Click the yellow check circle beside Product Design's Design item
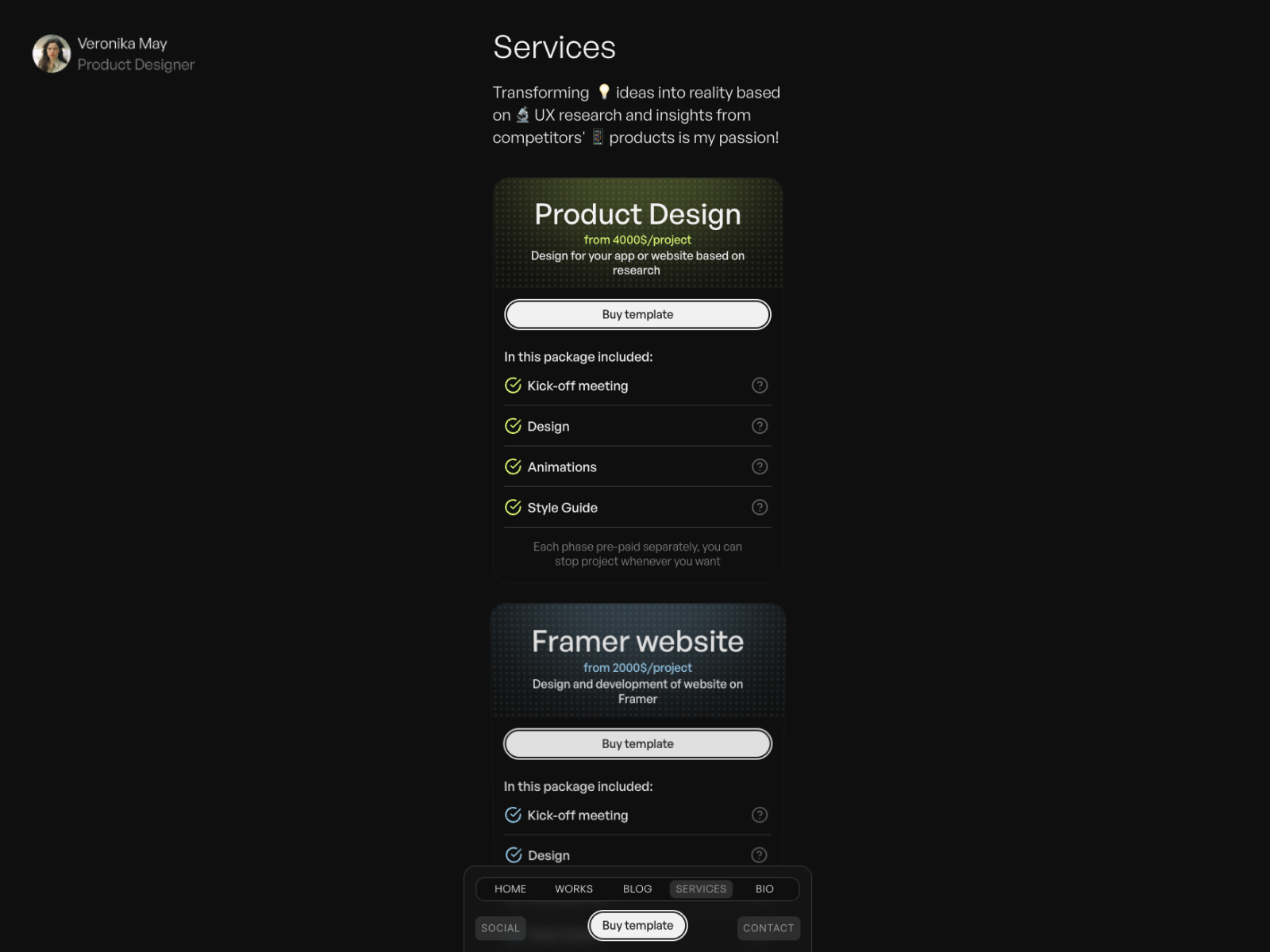Screen dimensions: 1270x952 pos(514,426)
